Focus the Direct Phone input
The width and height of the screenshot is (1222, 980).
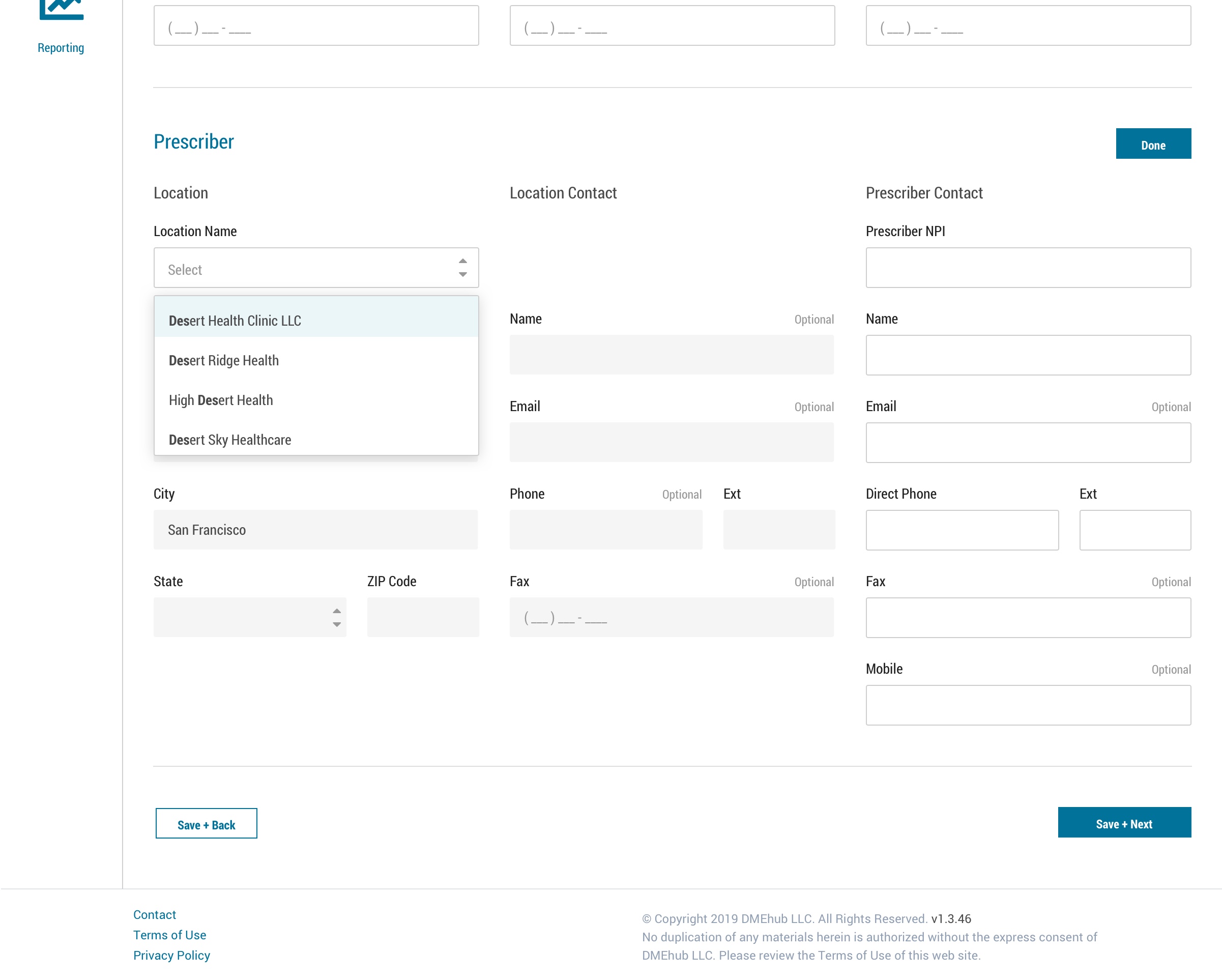point(962,530)
